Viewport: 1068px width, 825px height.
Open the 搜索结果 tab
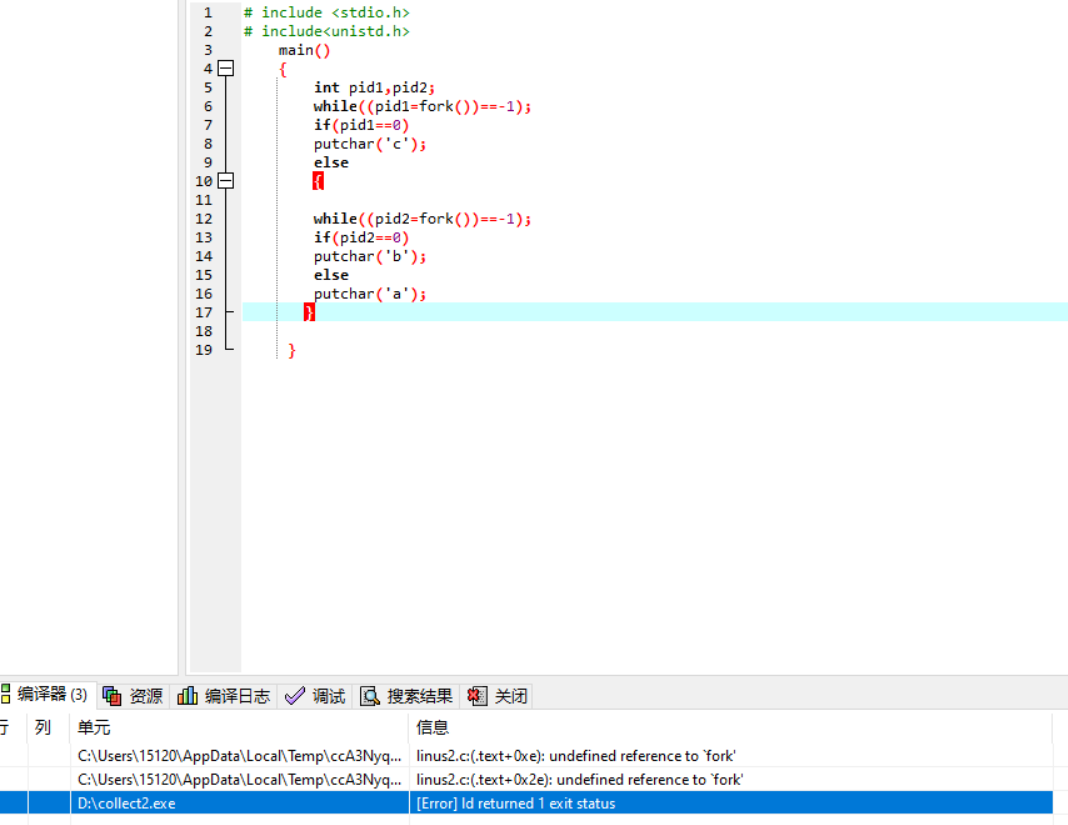click(x=419, y=696)
